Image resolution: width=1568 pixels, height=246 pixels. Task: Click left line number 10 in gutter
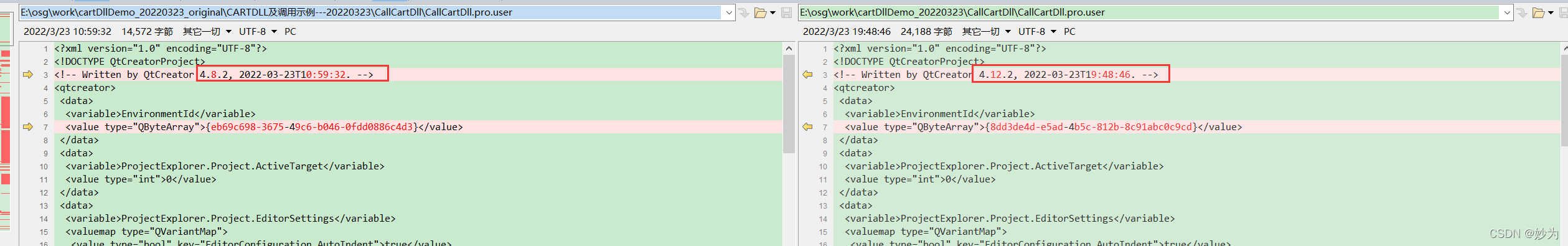pyautogui.click(x=44, y=167)
